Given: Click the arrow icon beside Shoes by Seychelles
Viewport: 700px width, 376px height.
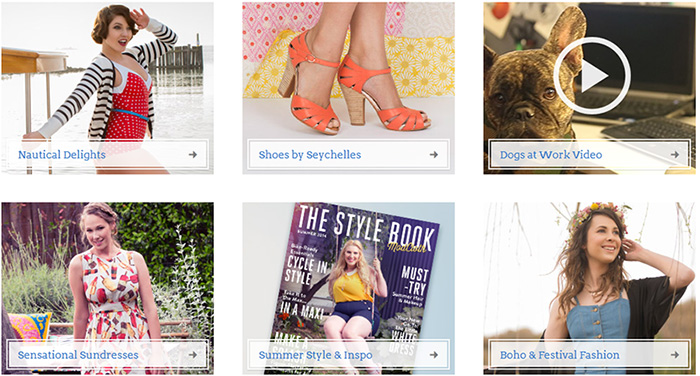Looking at the screenshot, I should [433, 155].
